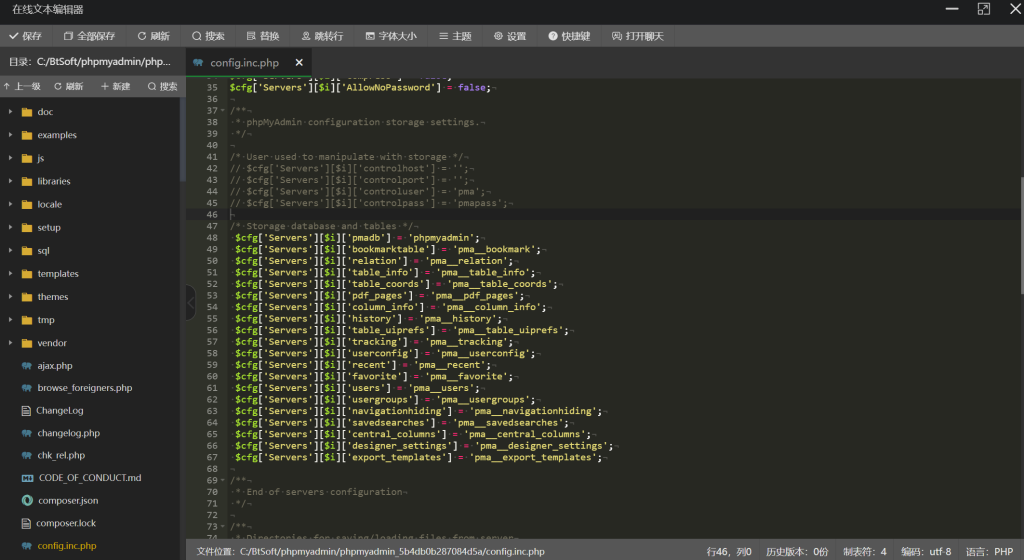Collapse the file sidebar using edge handle
The image size is (1024, 560).
[x=191, y=302]
